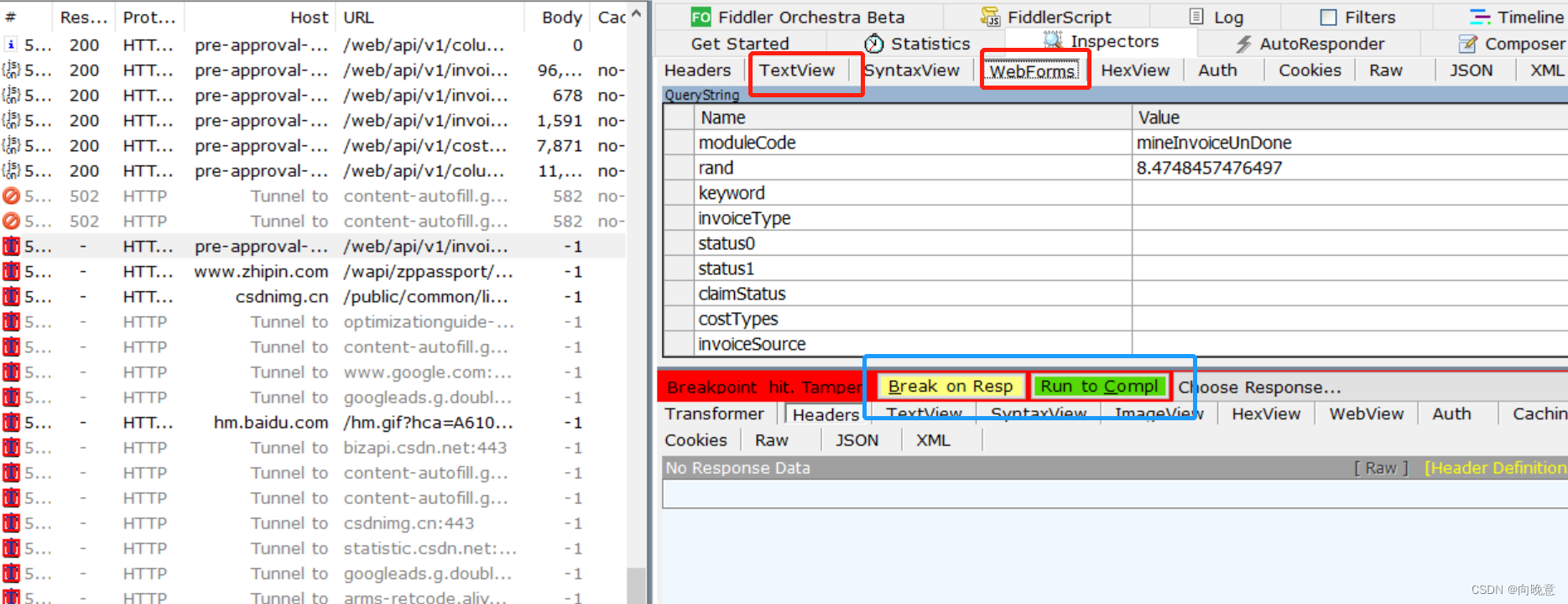Click the breakpoint icon of the www.google.com tunnel row
Viewport: 1568px width, 604px height.
(11, 372)
